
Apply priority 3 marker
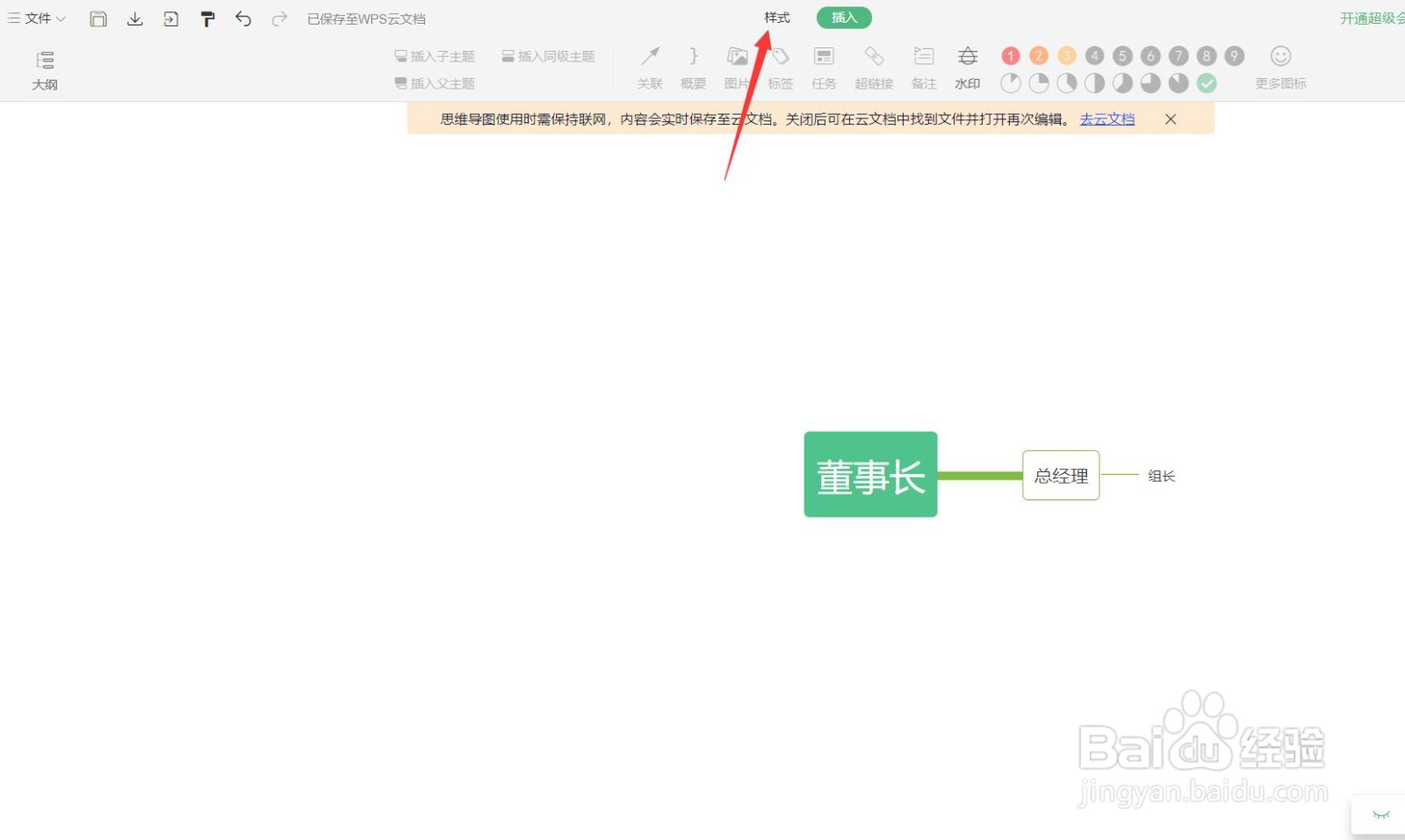coord(1067,56)
